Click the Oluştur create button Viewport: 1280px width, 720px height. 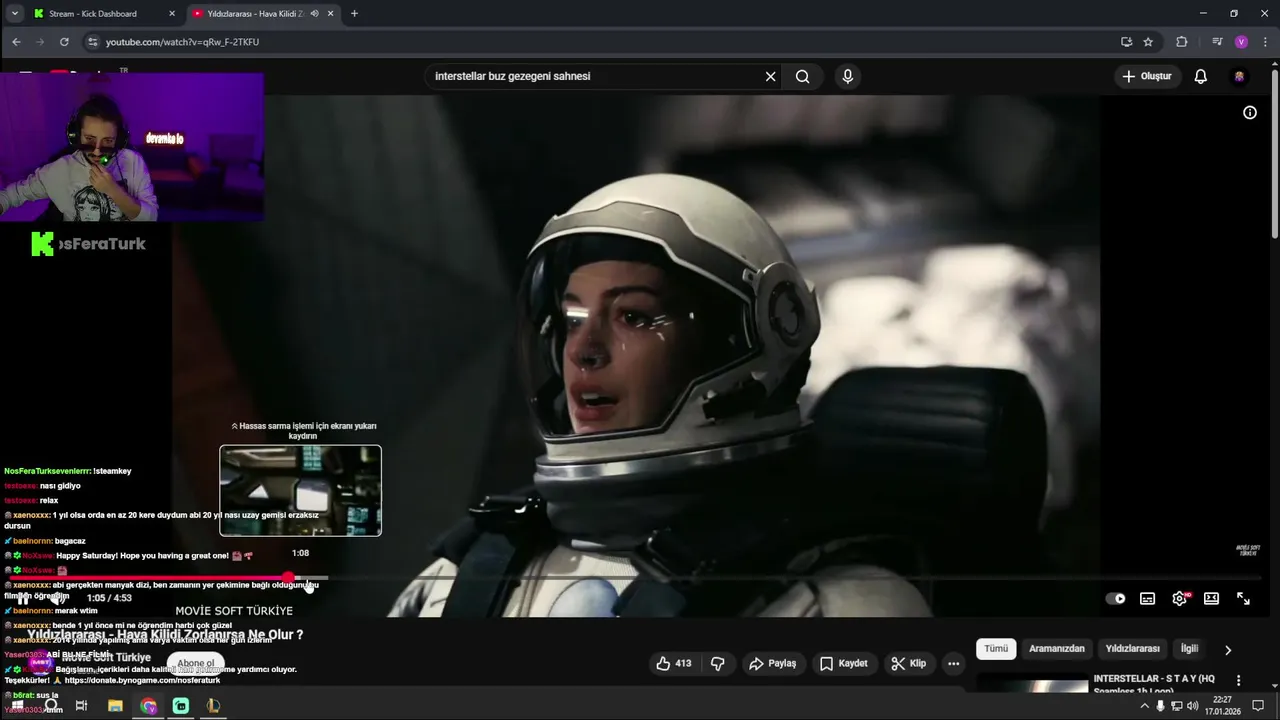[x=1147, y=76]
